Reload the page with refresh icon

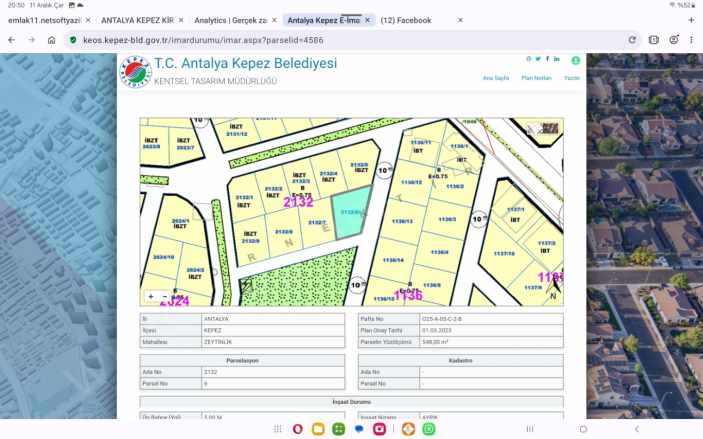point(632,39)
